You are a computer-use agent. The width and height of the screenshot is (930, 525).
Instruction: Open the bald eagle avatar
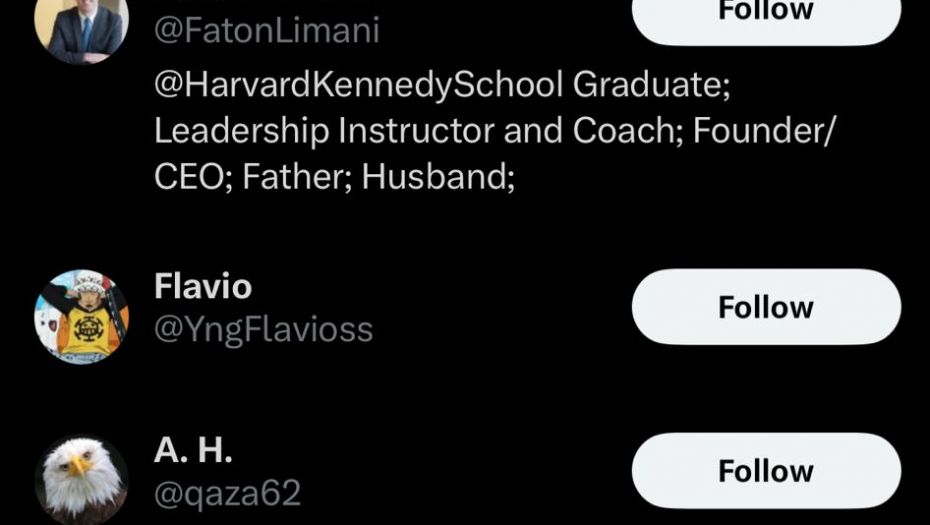click(81, 478)
